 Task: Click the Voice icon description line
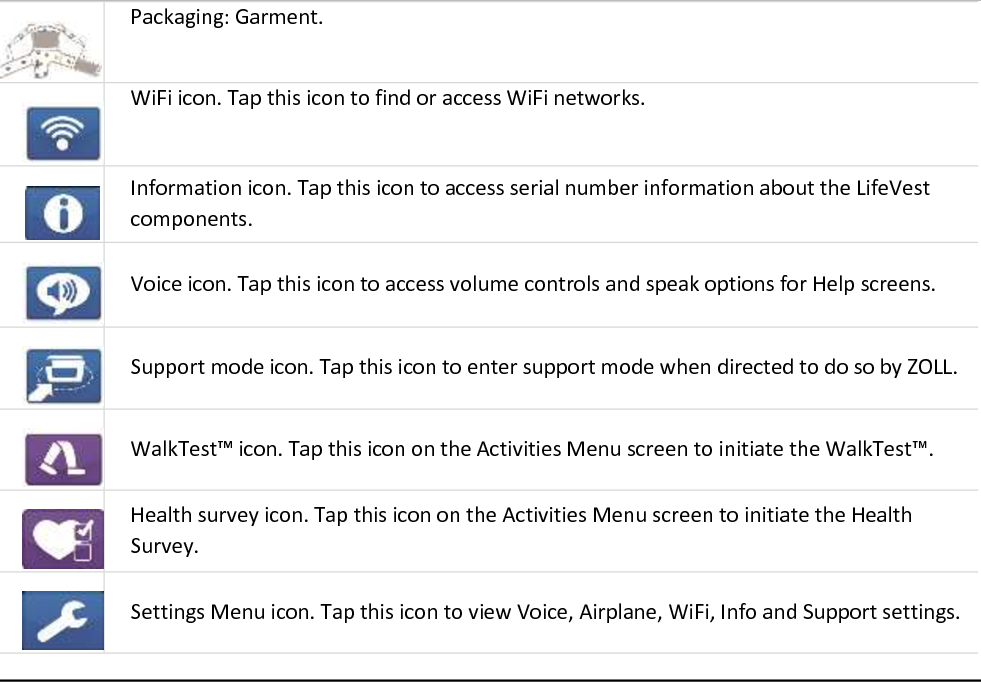pyautogui.click(x=532, y=284)
